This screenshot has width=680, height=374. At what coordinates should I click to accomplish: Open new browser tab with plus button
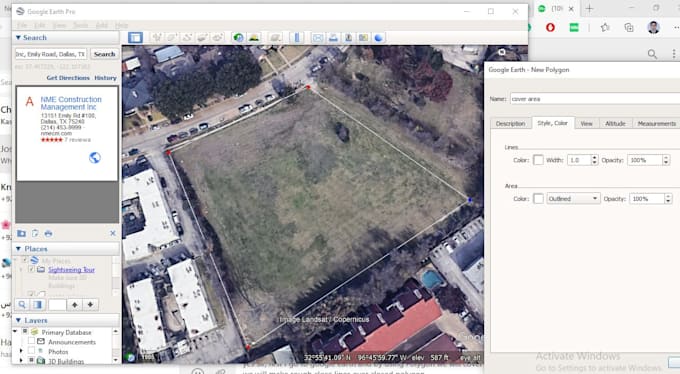pos(589,8)
